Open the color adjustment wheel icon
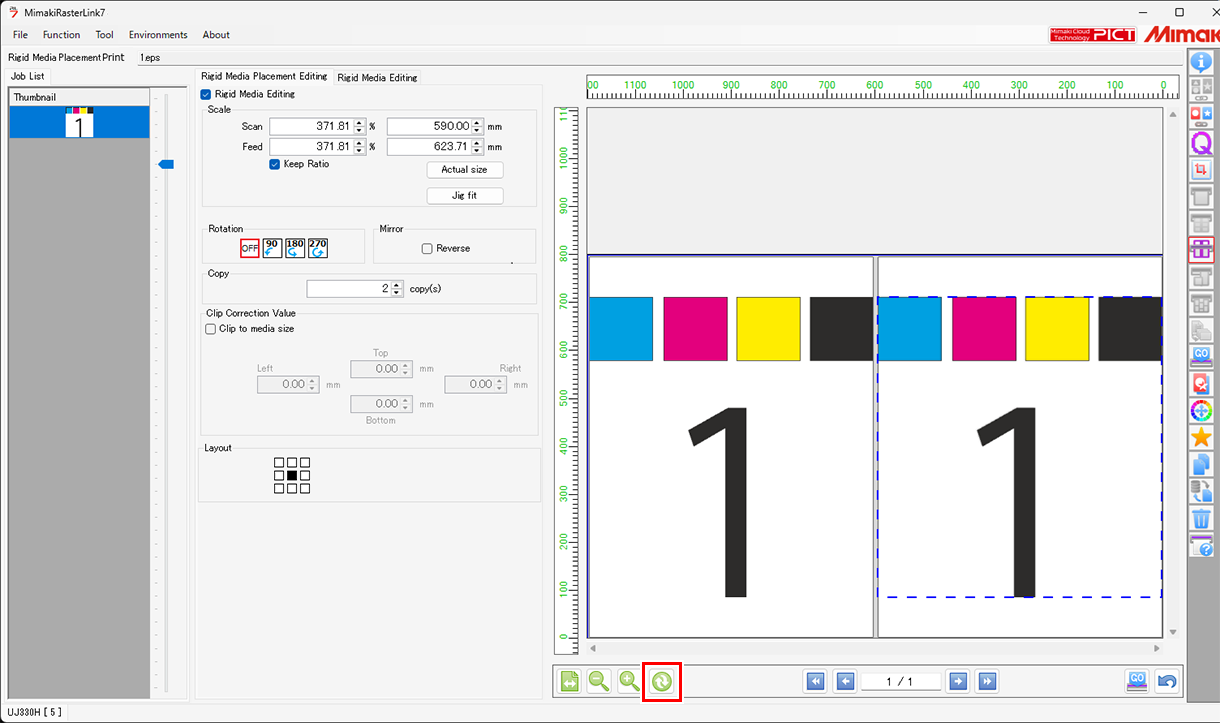The image size is (1220, 723). click(x=1201, y=410)
